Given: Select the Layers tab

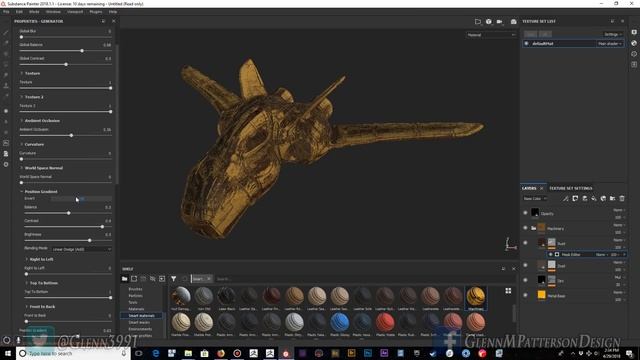Looking at the screenshot, I should point(529,188).
